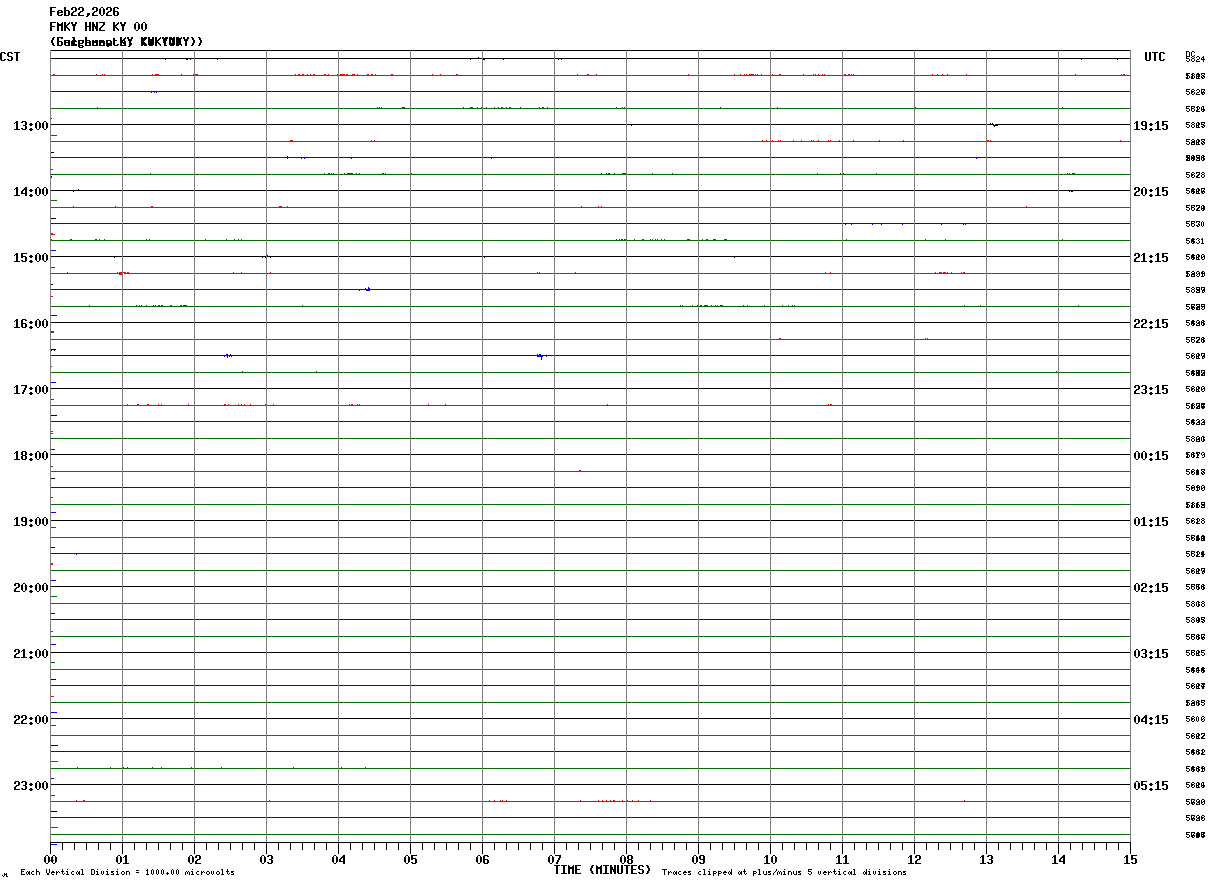Click the 03:15 UTC time label
Image resolution: width=1210 pixels, height=886 pixels.
[1151, 654]
